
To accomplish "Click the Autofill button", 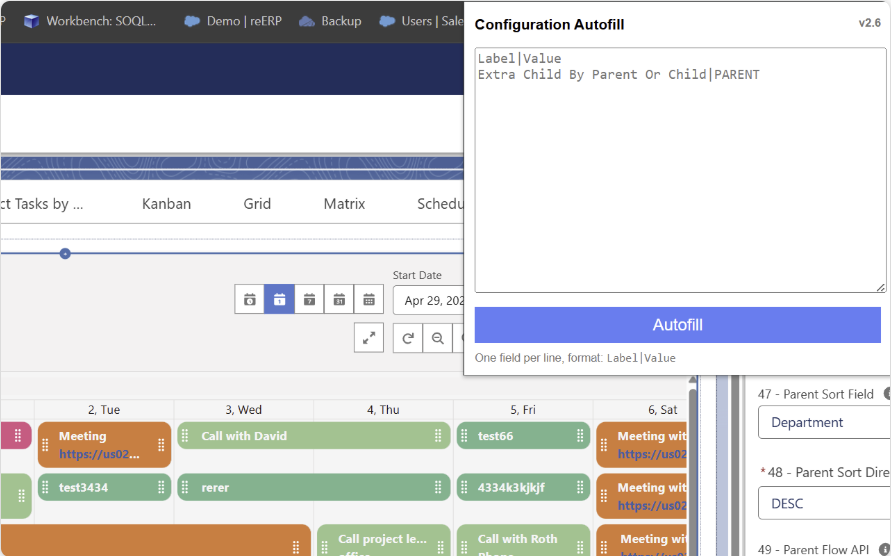I will click(677, 325).
